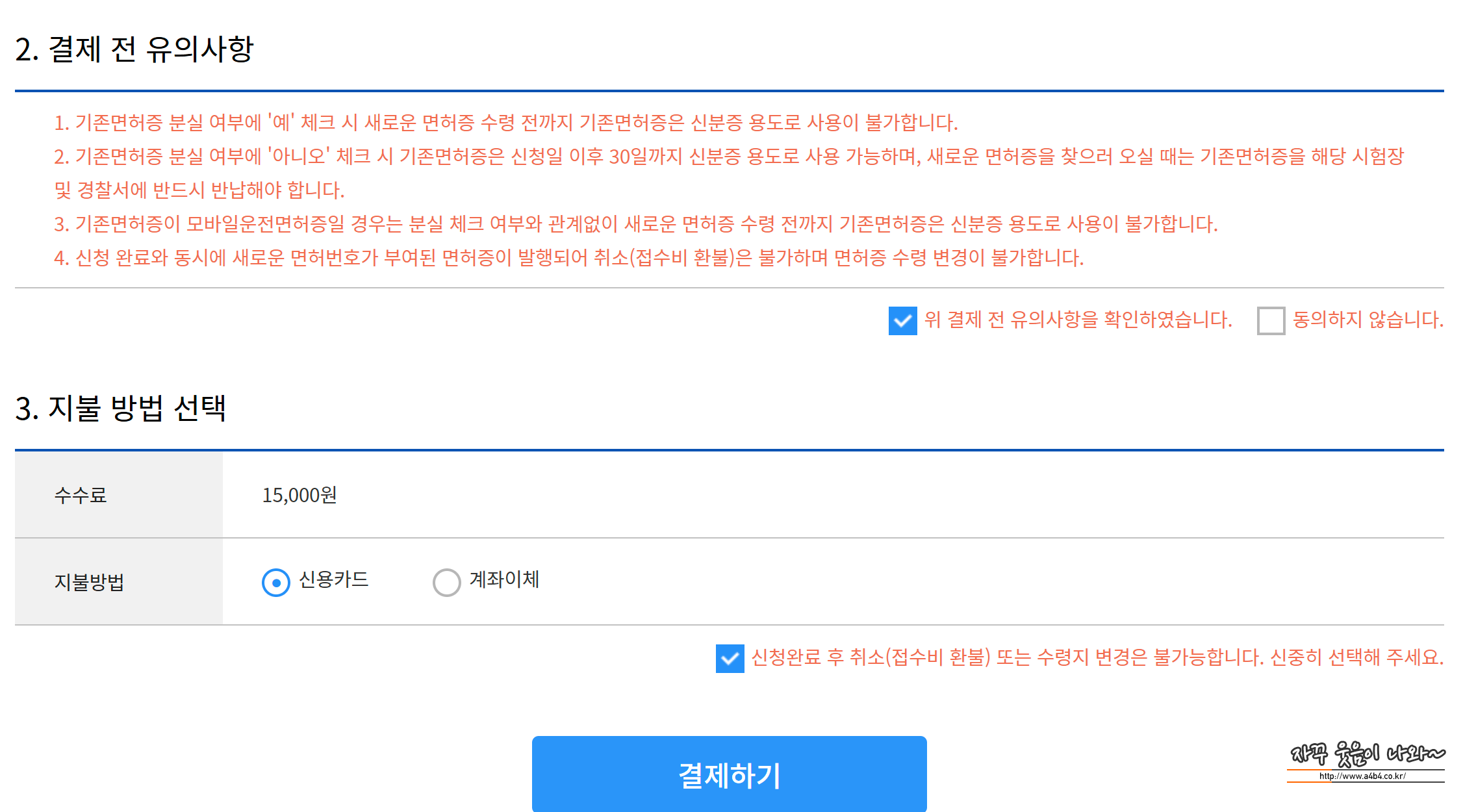The image size is (1476, 812).
Task: Click the 수수료 row header cell
Action: 118,495
